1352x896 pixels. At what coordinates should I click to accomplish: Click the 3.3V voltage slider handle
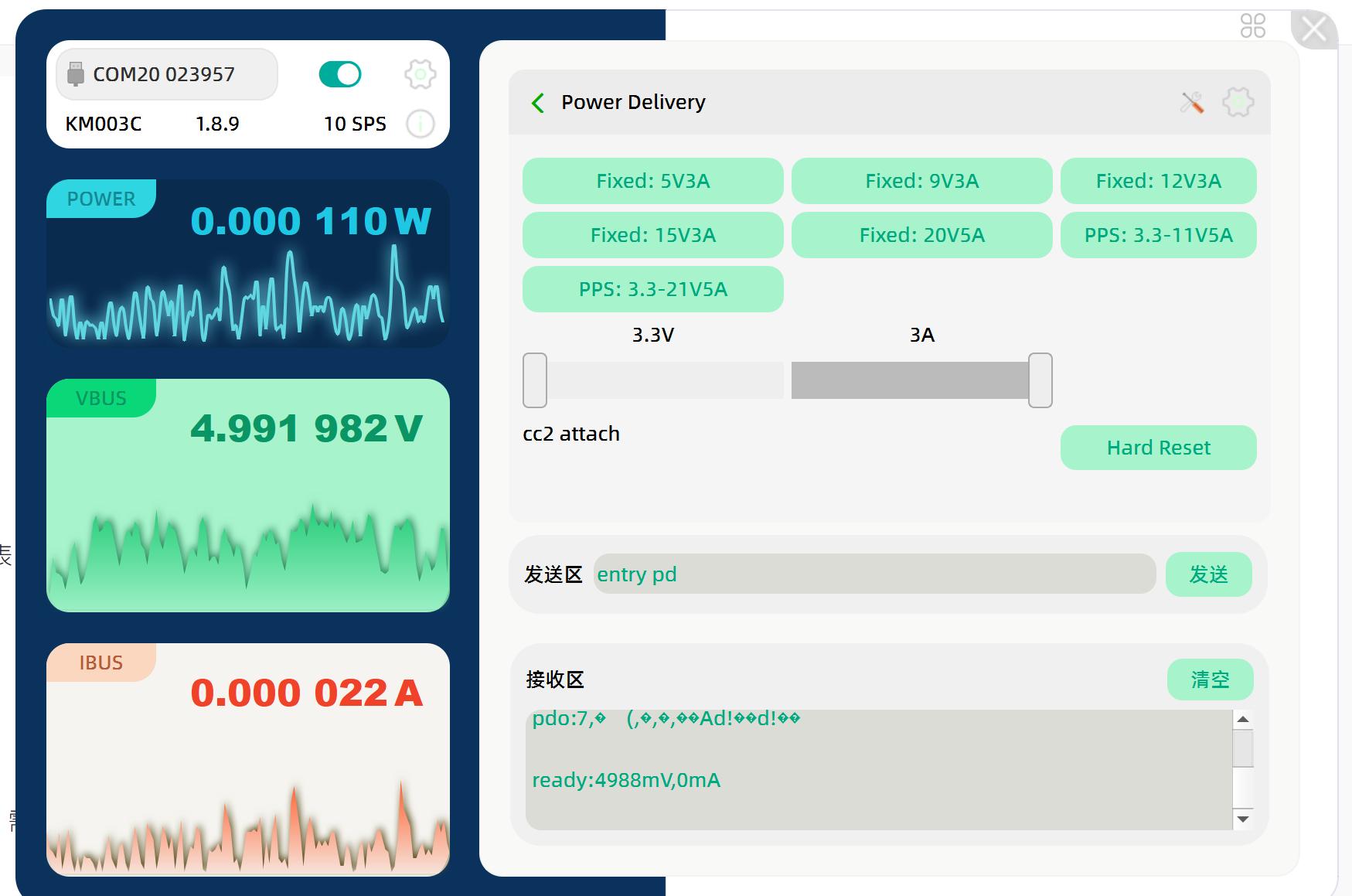(x=535, y=380)
